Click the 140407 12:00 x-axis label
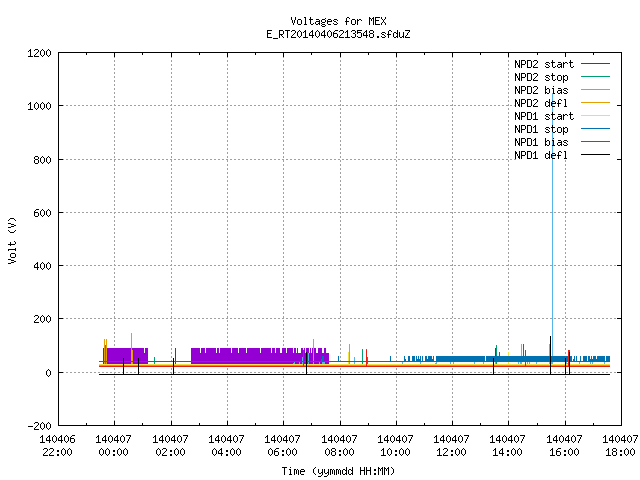This screenshot has height=480, width=640. click(451, 446)
